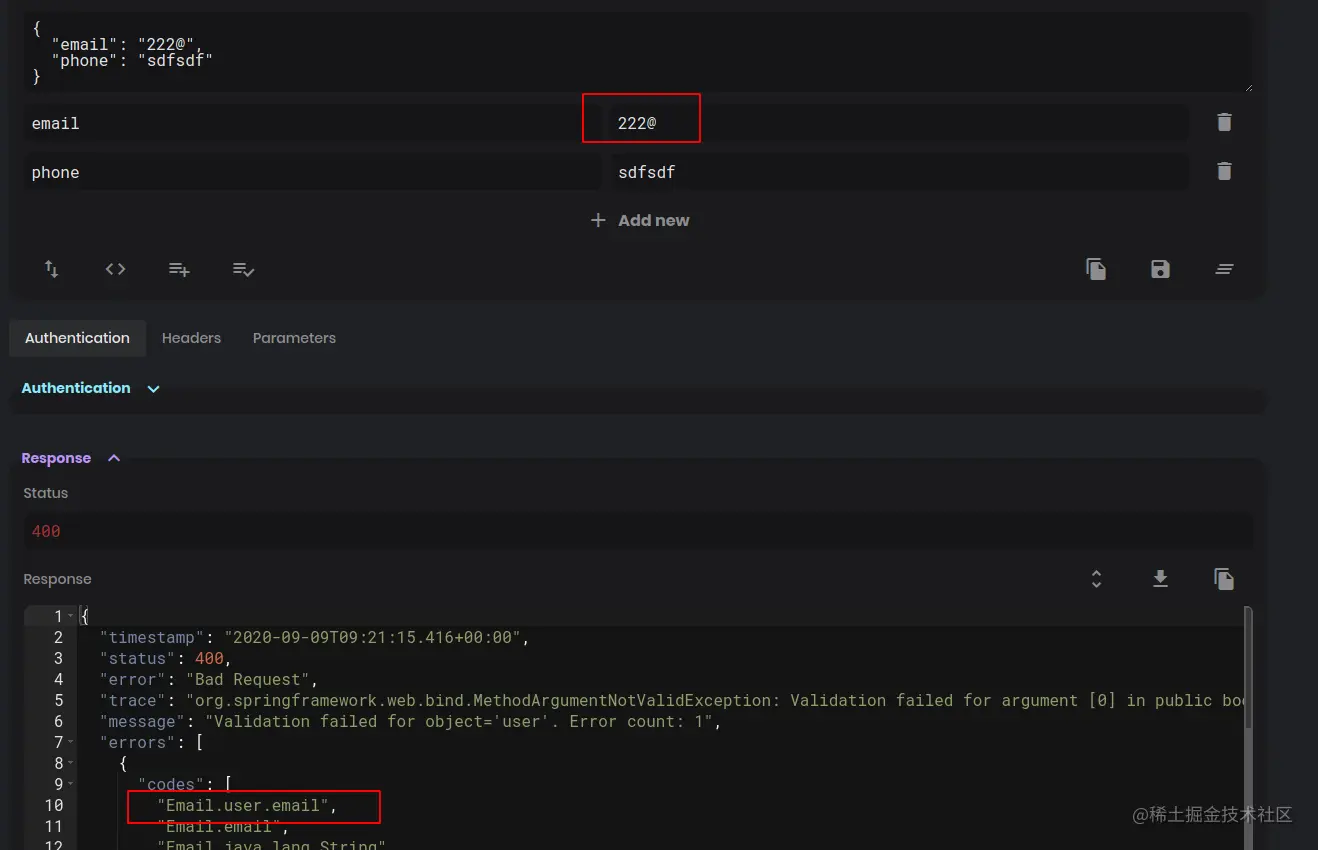The height and width of the screenshot is (850, 1318).
Task: Click the Status label
Action: pyautogui.click(x=46, y=493)
